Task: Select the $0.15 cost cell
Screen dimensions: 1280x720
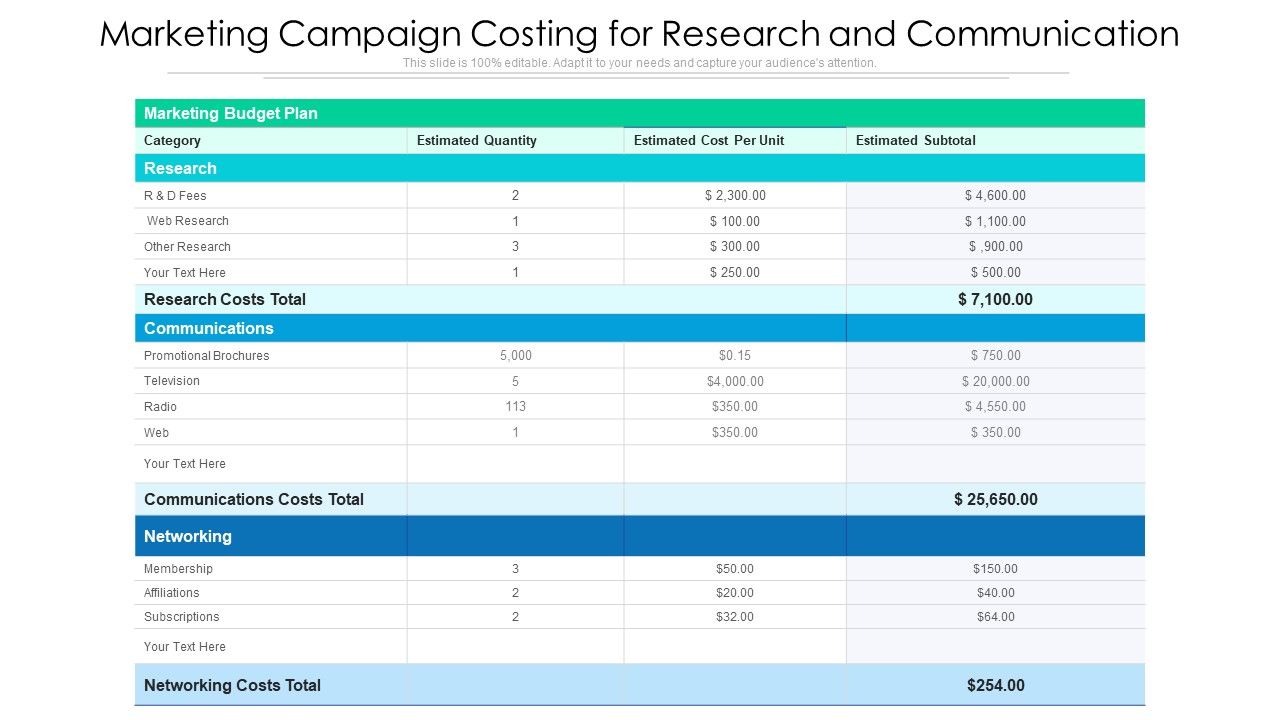Action: [x=735, y=356]
